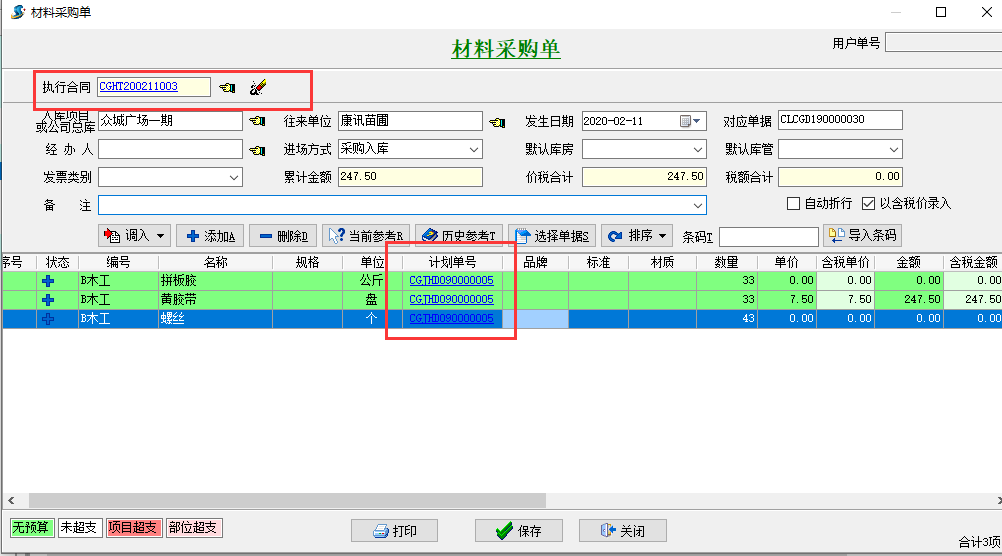1002x556 pixels.
Task: Expand the 默认库房 dropdown
Action: (698, 150)
